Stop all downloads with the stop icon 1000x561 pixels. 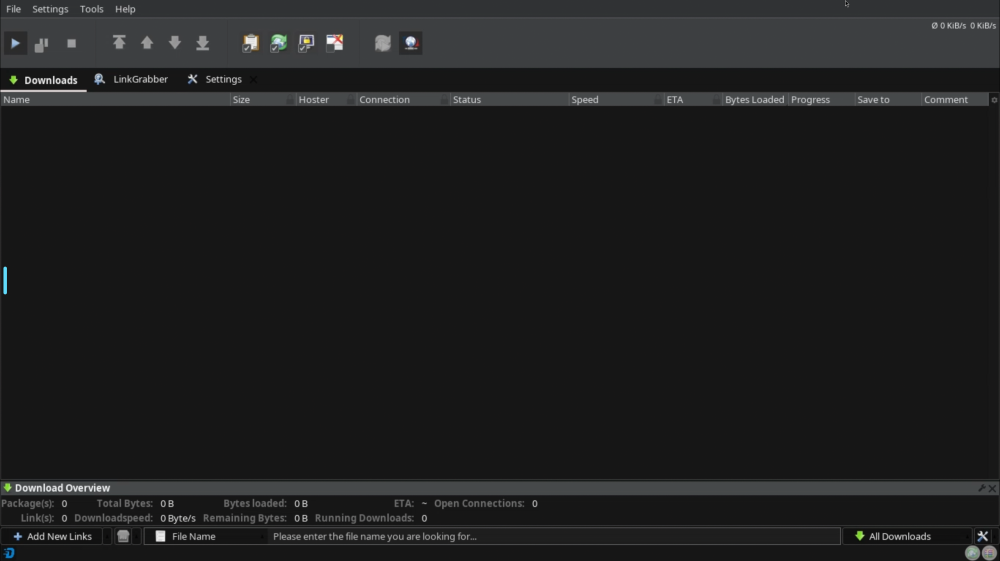pyautogui.click(x=71, y=43)
